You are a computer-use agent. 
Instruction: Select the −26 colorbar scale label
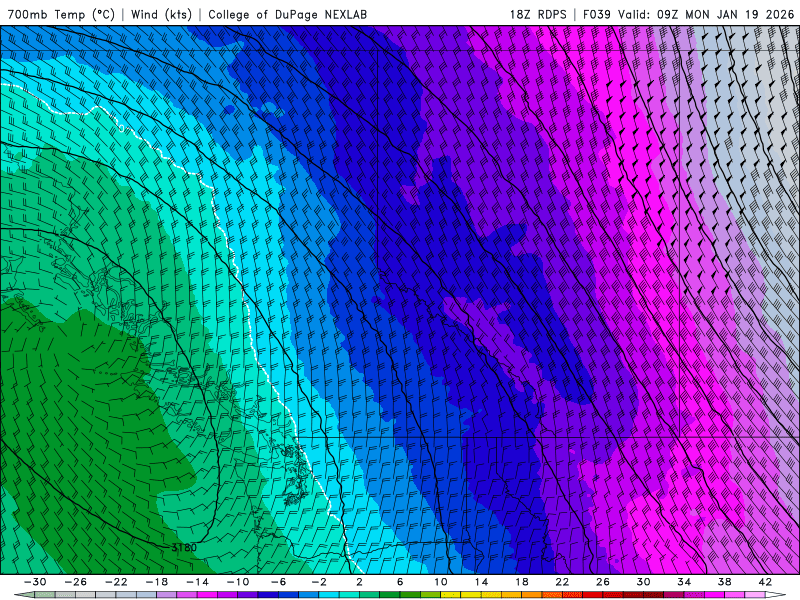point(76,582)
